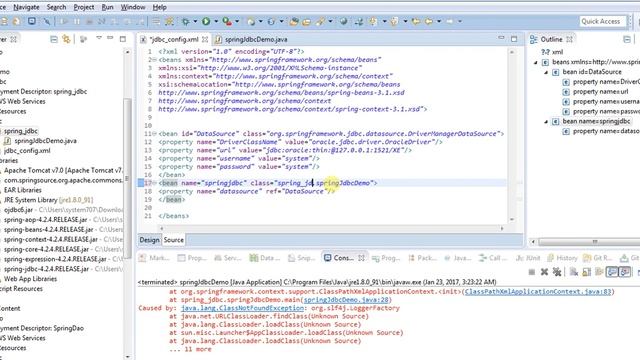Click ClassPathXmlApplicationContext.java:83 stack trace link
Screen dimensions: 640x360
pos(538,291)
